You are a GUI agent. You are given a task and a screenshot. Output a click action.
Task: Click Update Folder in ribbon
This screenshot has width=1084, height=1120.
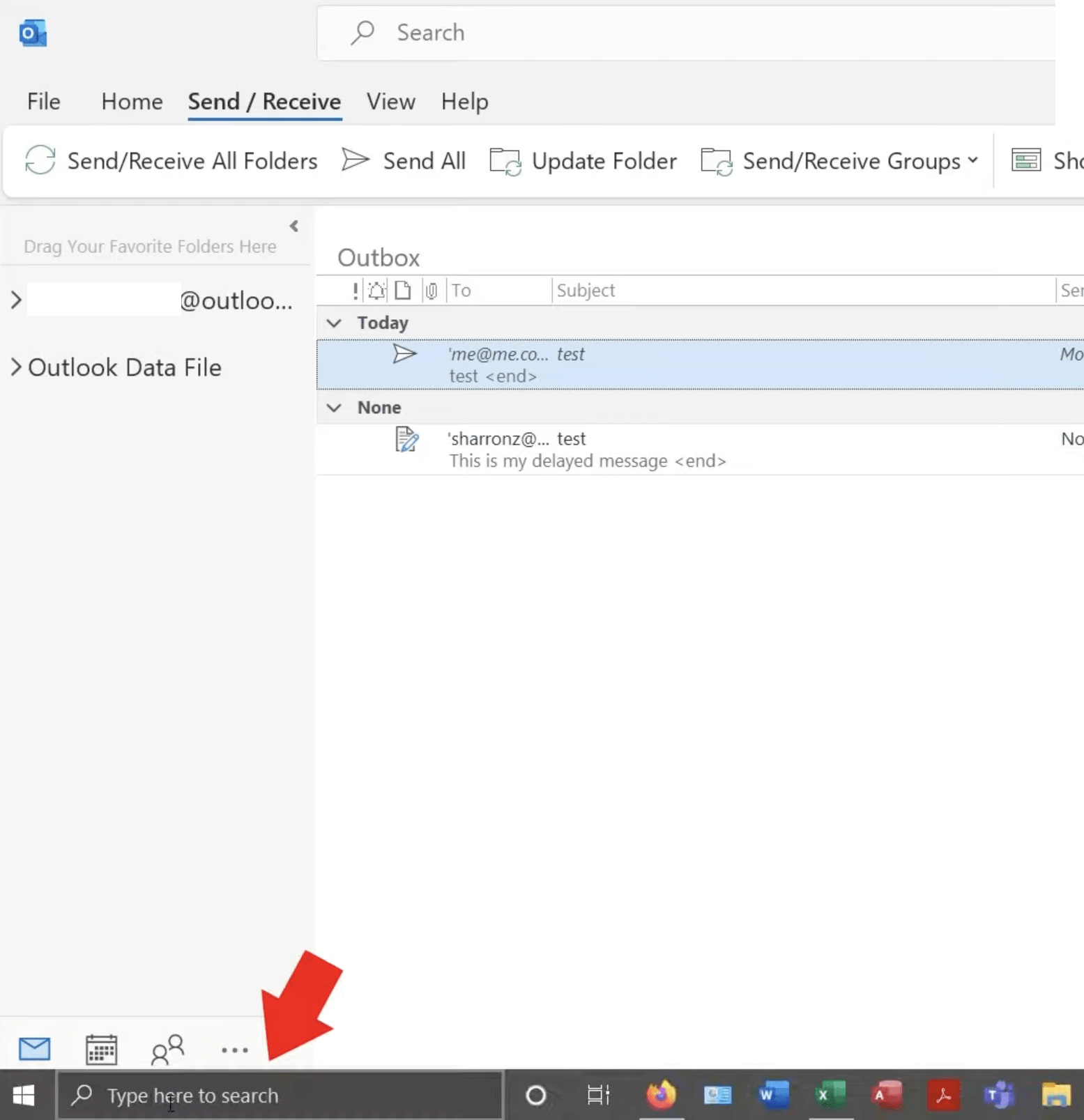pyautogui.click(x=583, y=161)
